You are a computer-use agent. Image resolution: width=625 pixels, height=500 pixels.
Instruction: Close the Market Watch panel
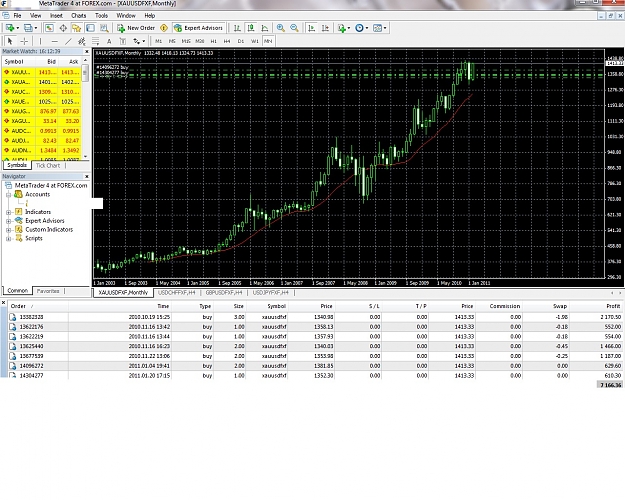(x=86, y=51)
